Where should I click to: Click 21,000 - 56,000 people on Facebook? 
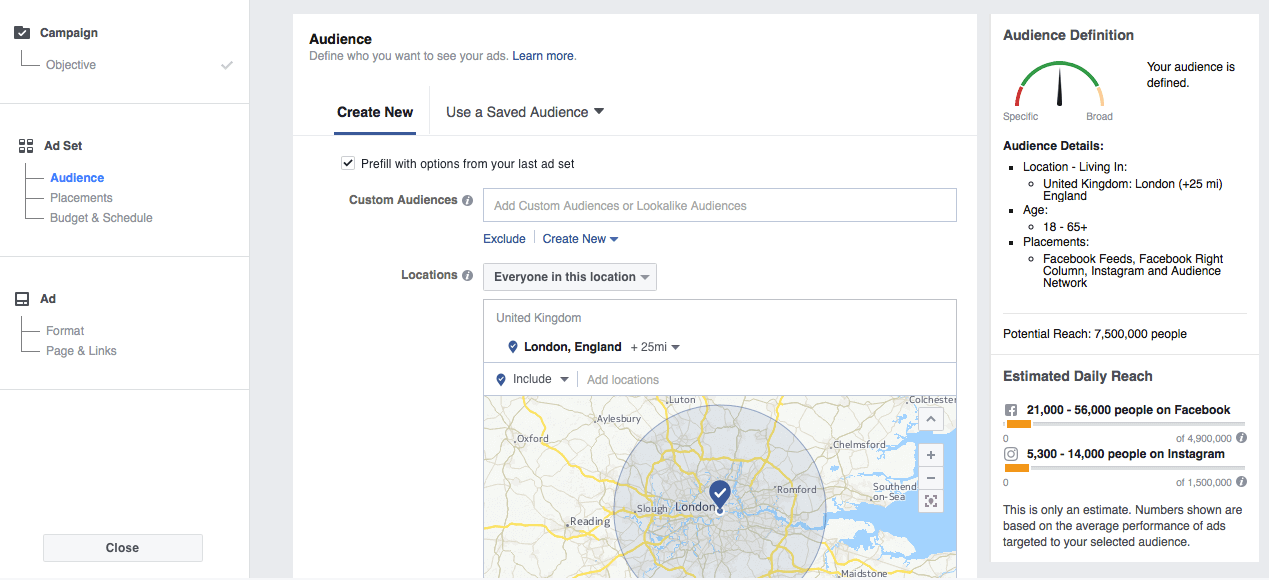click(1128, 410)
